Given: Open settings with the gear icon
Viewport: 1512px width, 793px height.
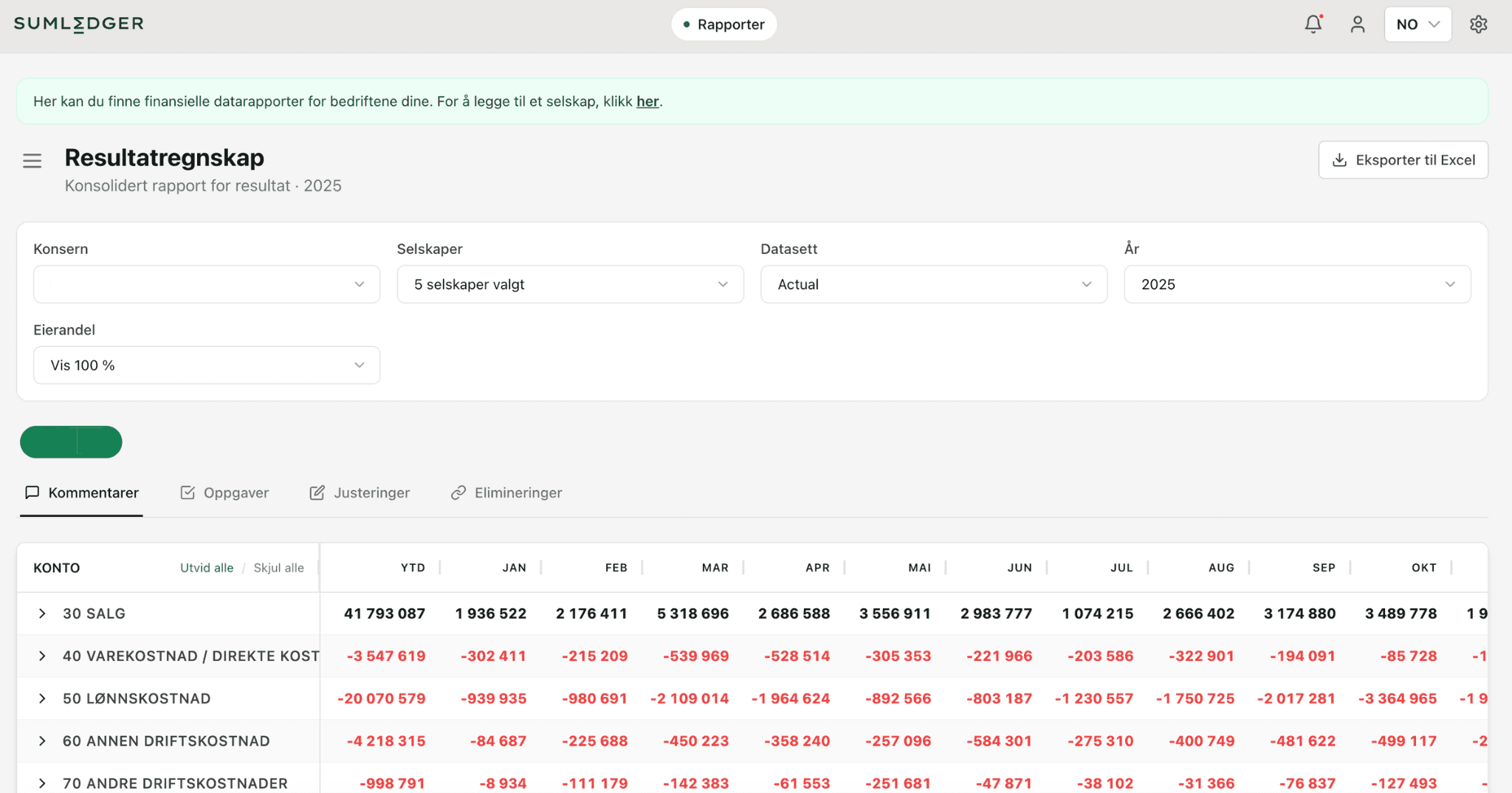Looking at the screenshot, I should [x=1479, y=24].
